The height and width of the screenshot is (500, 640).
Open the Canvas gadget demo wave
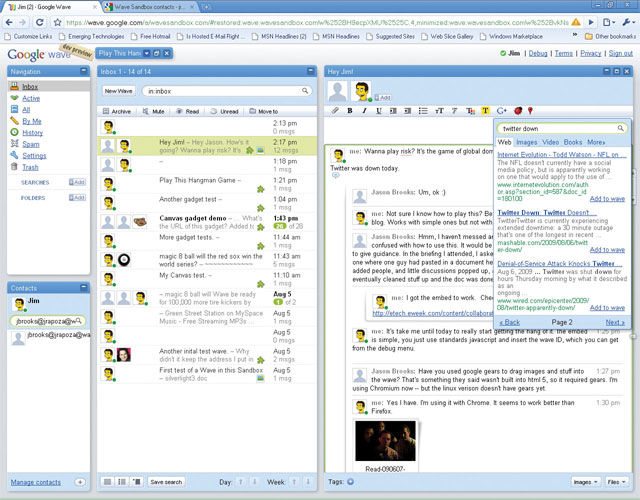(207, 222)
